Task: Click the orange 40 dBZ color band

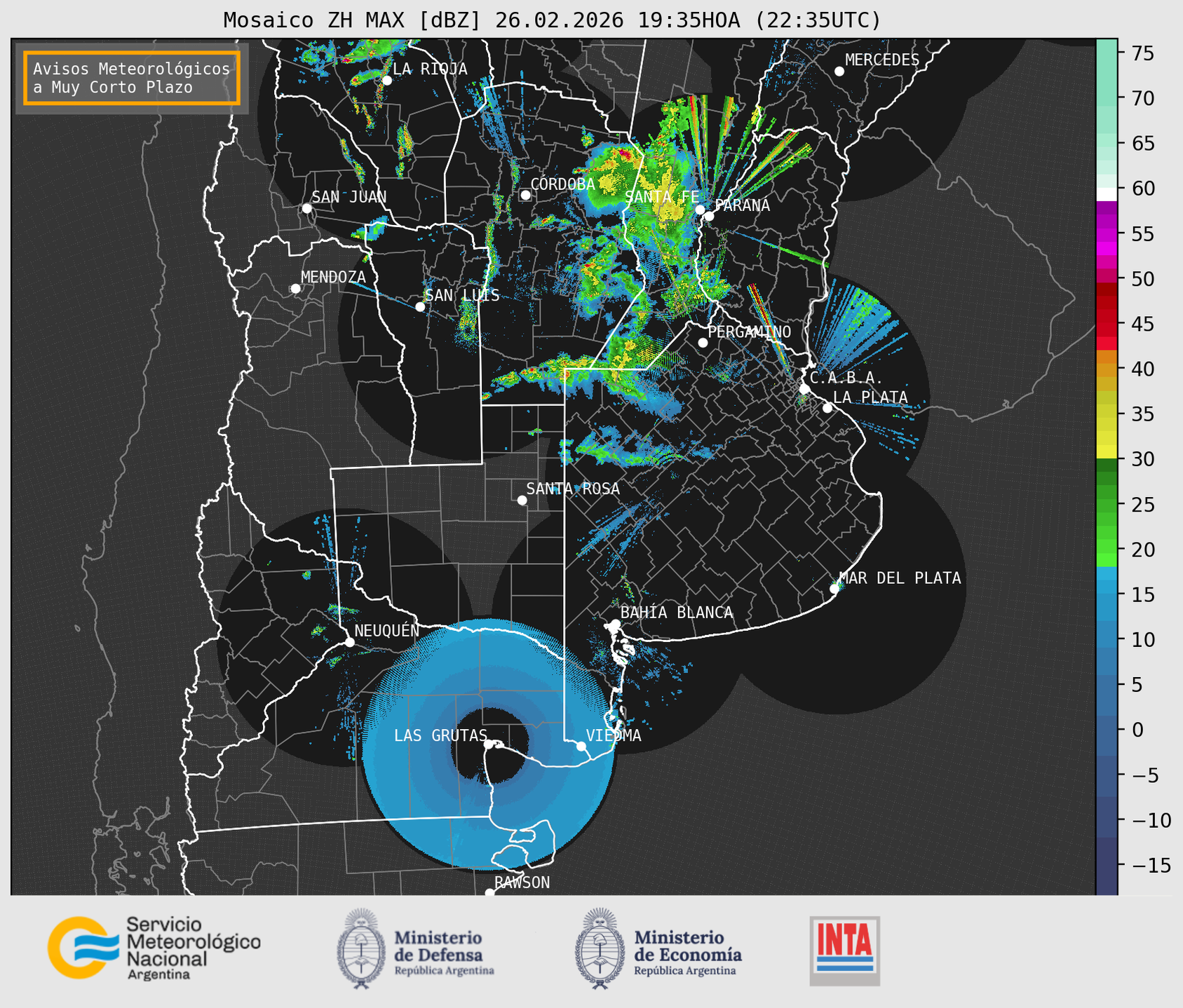Action: [x=1107, y=369]
